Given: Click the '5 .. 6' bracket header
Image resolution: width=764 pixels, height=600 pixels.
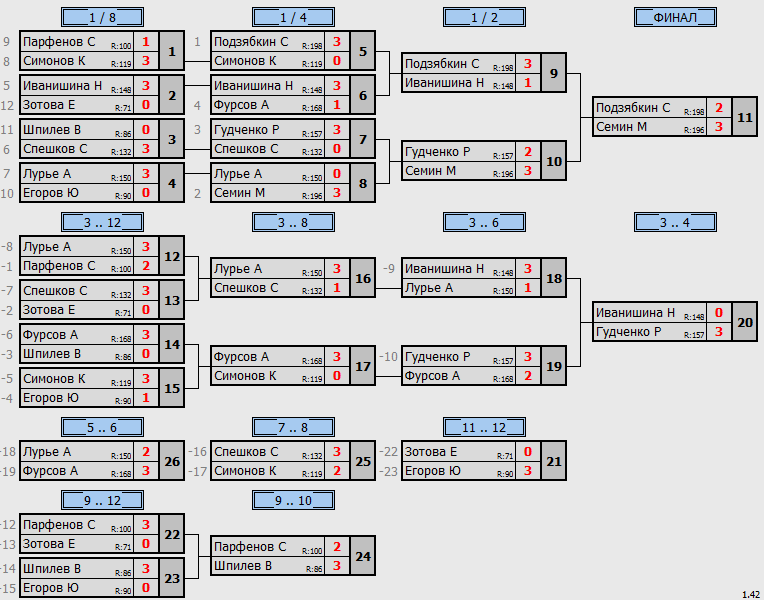Looking at the screenshot, I should [x=102, y=427].
